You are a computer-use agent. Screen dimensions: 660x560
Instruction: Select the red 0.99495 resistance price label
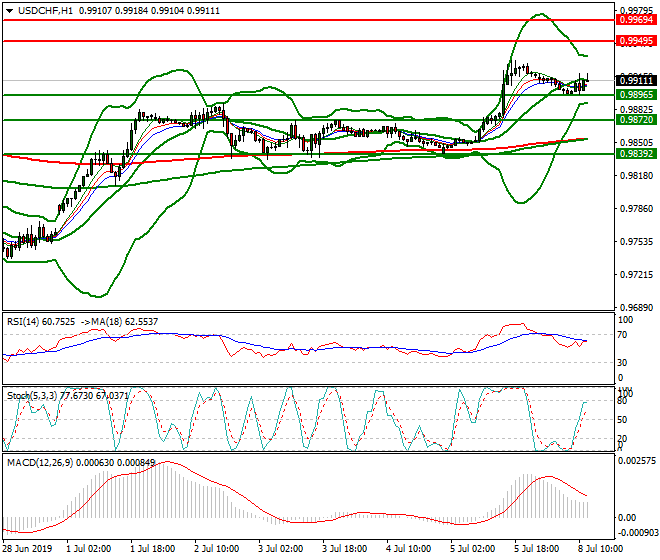[636, 41]
